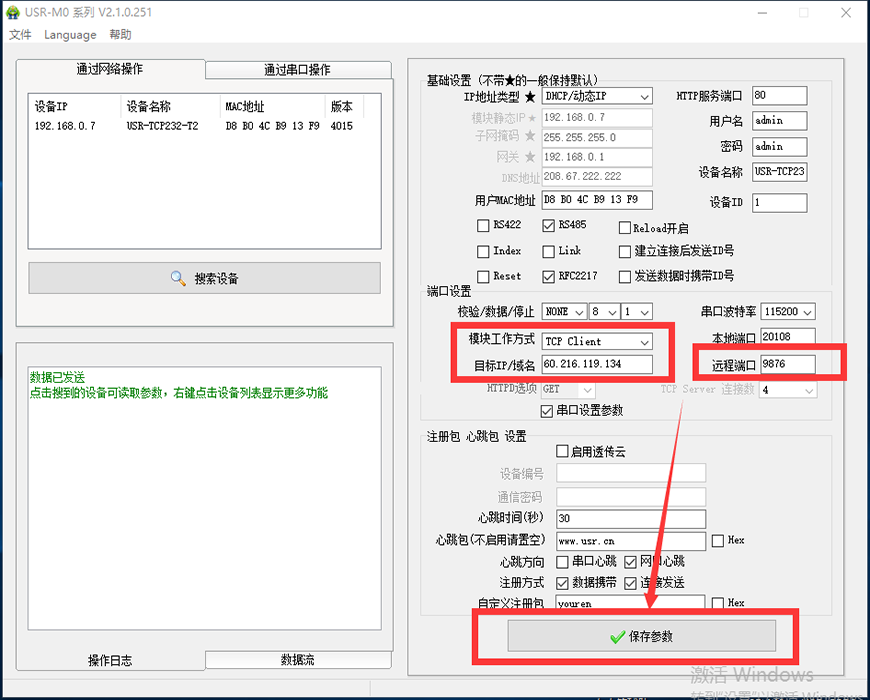Click the 远程端口 field showing 9876
The height and width of the screenshot is (700, 870).
point(786,364)
